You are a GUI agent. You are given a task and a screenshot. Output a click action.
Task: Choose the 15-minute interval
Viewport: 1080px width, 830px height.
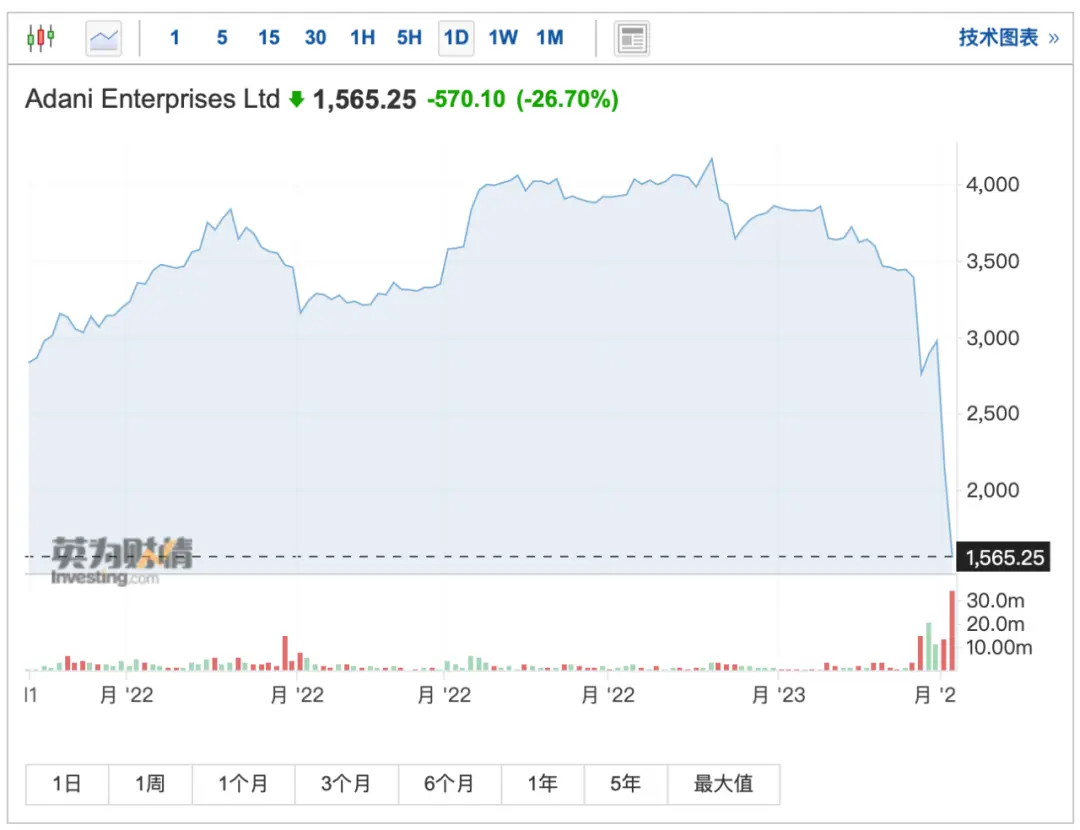coord(269,37)
